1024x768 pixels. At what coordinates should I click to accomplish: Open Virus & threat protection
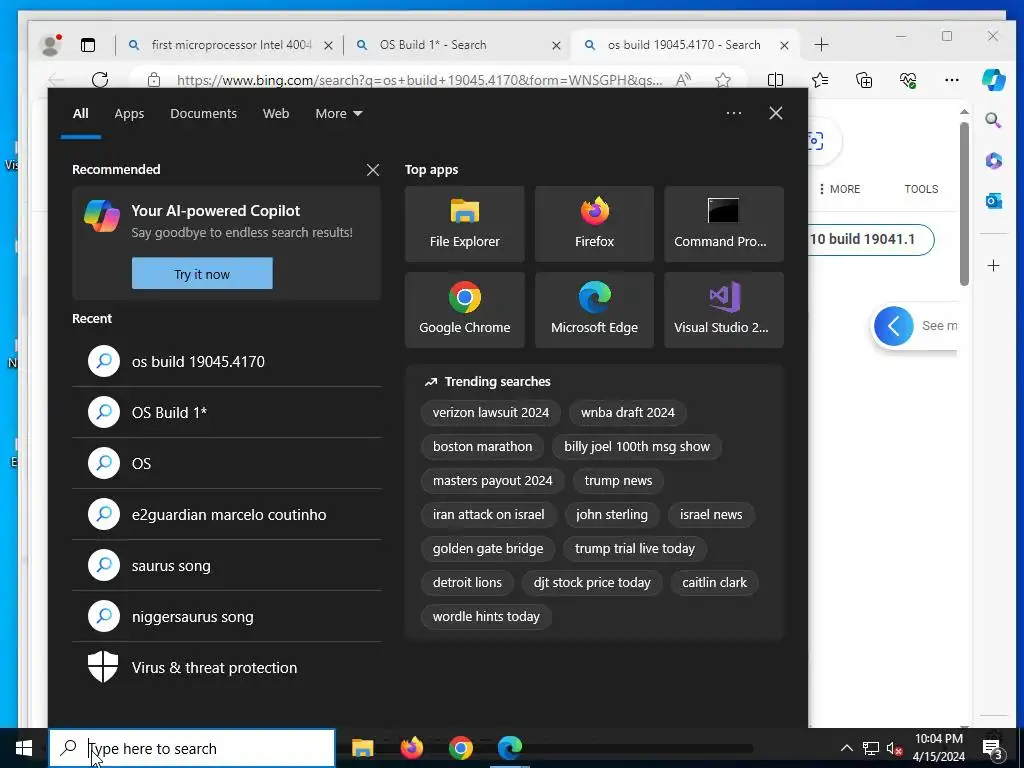point(227,667)
